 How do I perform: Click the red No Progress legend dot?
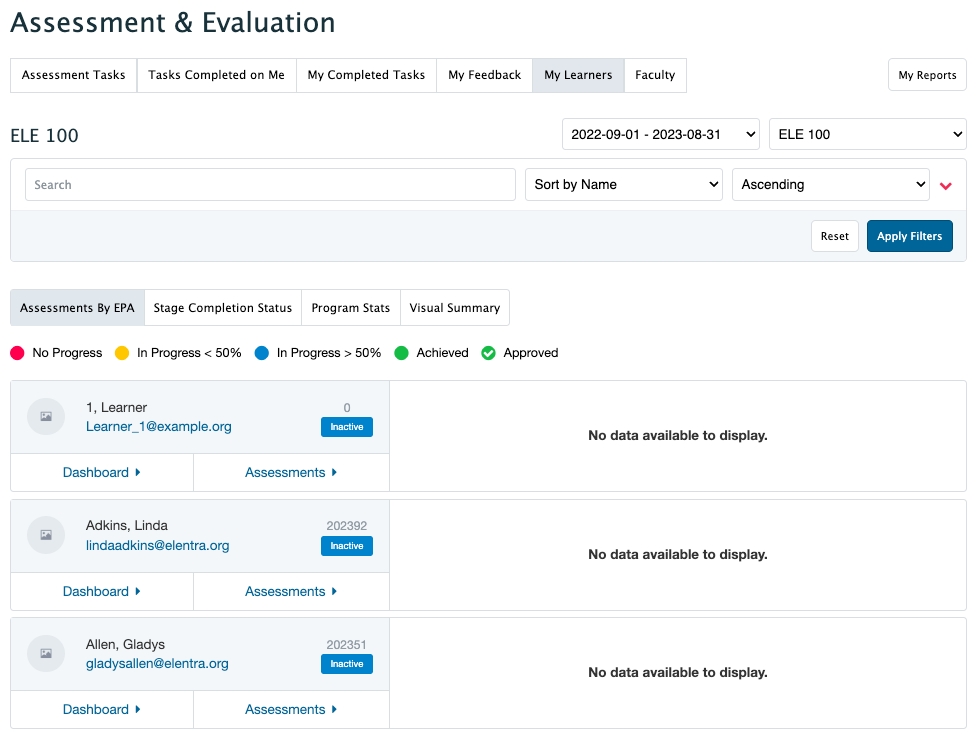pyautogui.click(x=17, y=353)
